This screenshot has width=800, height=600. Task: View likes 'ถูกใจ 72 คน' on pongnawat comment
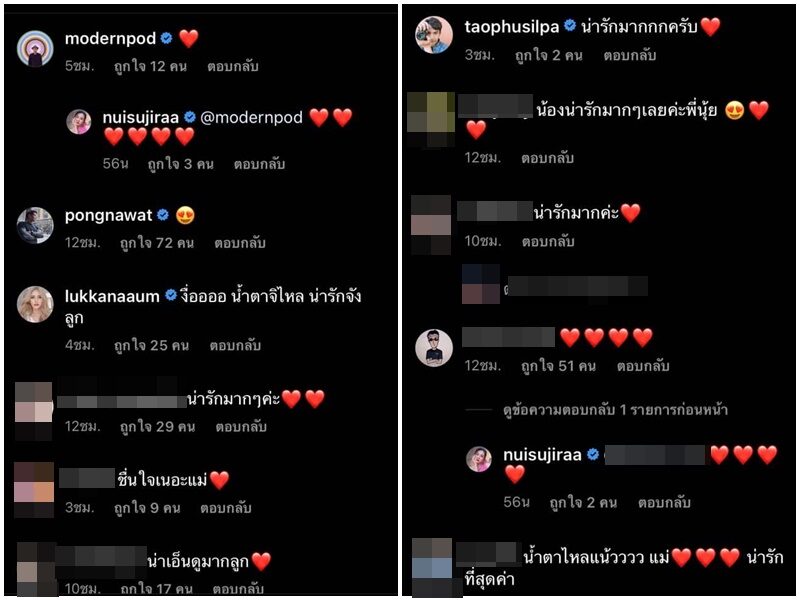pyautogui.click(x=157, y=243)
